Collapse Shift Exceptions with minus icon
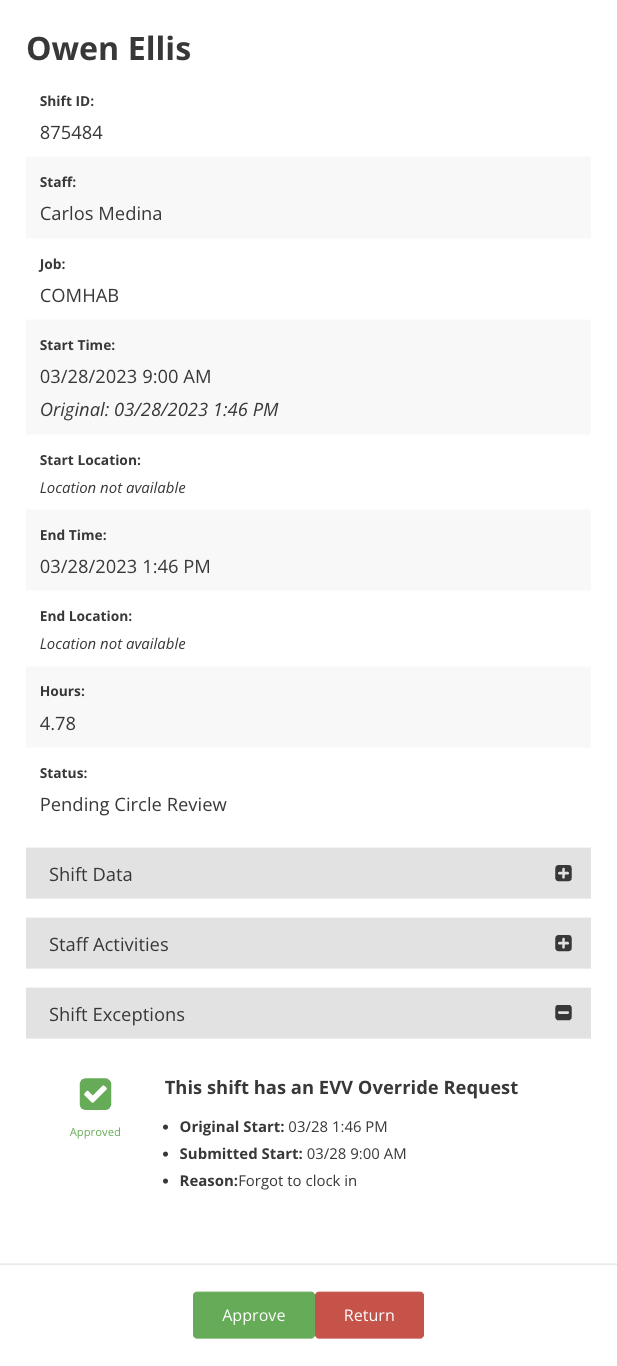 click(563, 1013)
